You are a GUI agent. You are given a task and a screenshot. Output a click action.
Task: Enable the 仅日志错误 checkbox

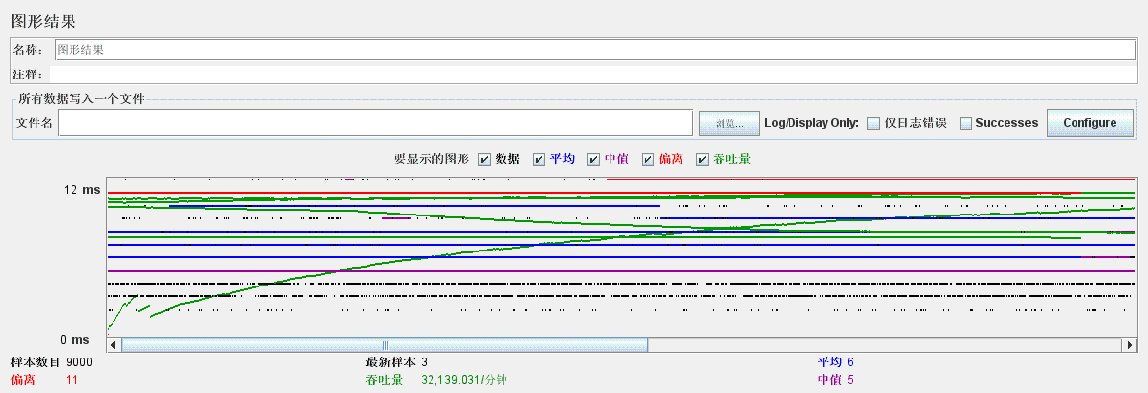tap(873, 124)
